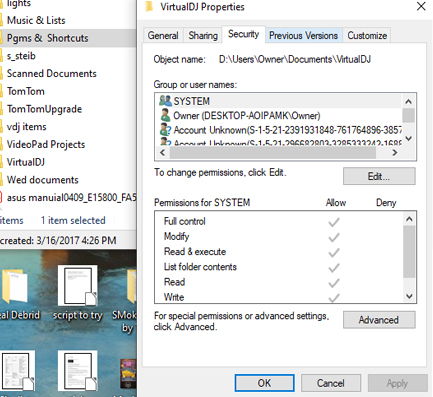Image resolution: width=433 pixels, height=397 pixels.
Task: Switch to the Customize tab
Action: tap(367, 35)
